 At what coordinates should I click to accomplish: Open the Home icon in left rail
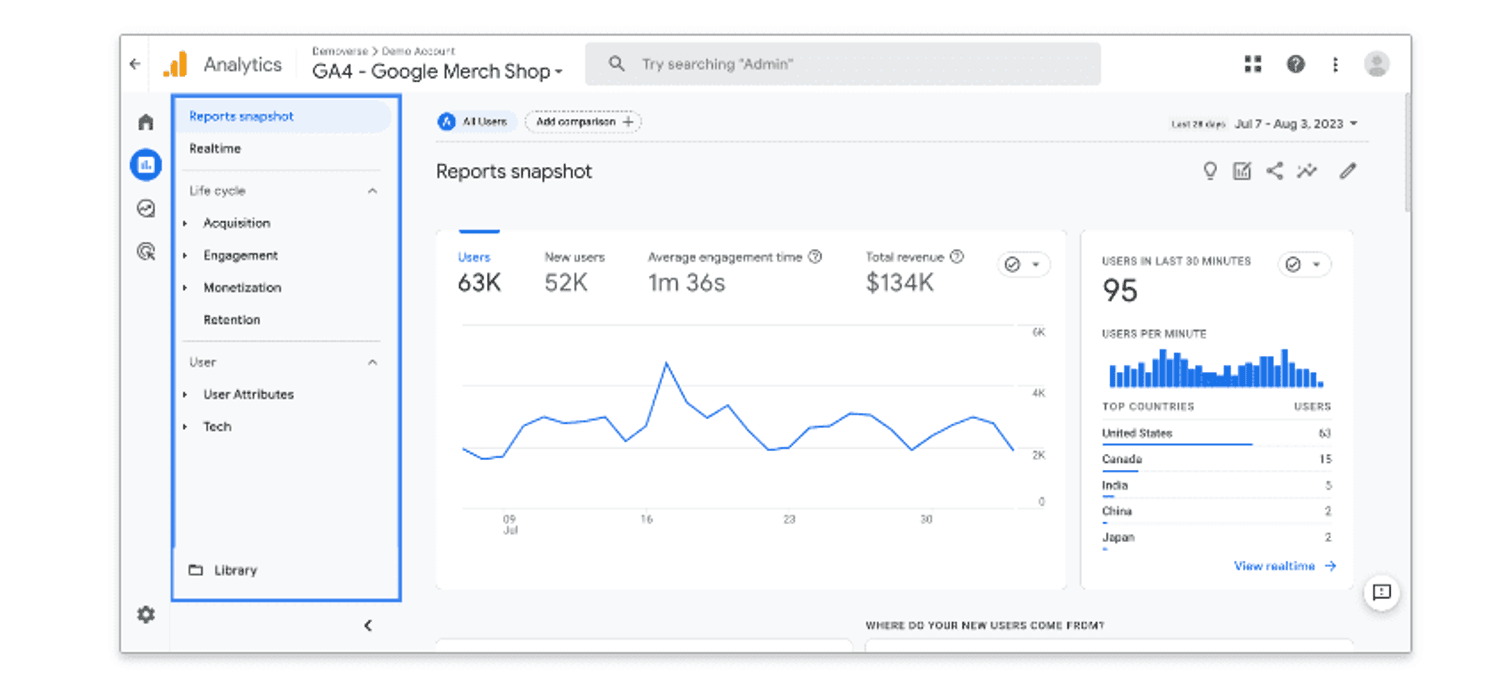pyautogui.click(x=146, y=122)
